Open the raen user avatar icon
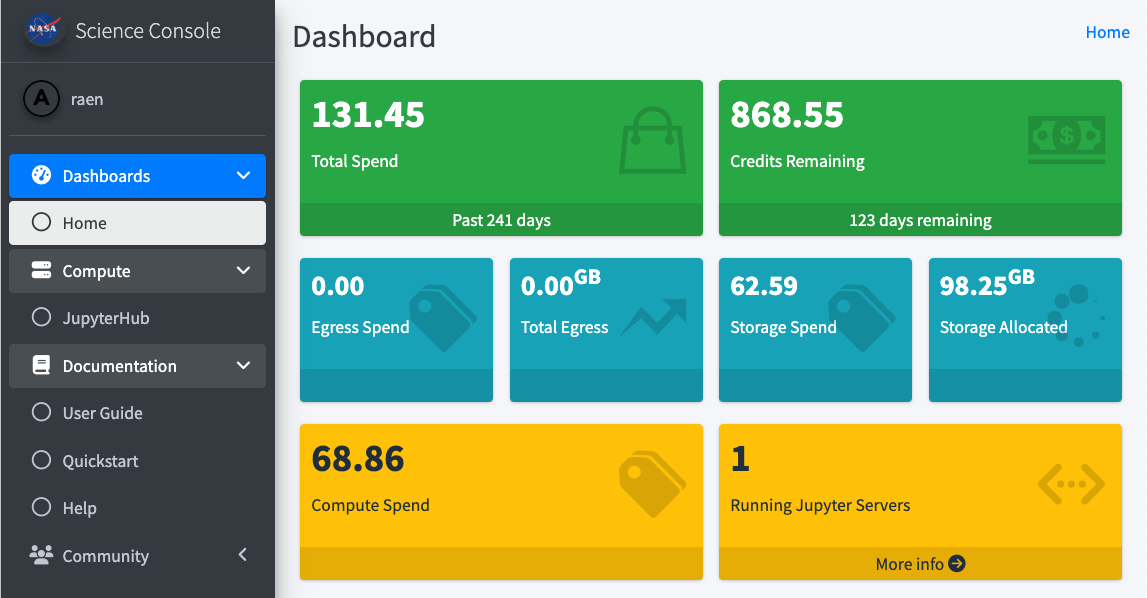The image size is (1147, 598). [42, 98]
